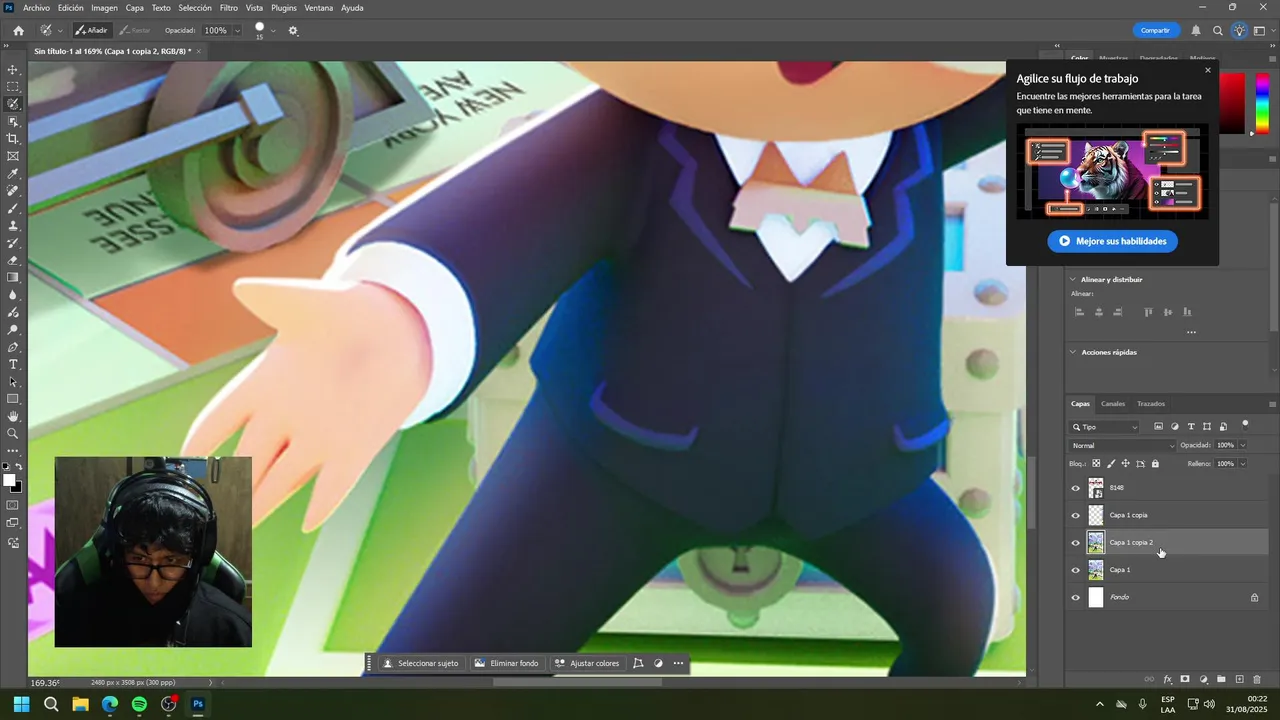The image size is (1280, 720).
Task: Select the Eraser tool
Action: 13,260
